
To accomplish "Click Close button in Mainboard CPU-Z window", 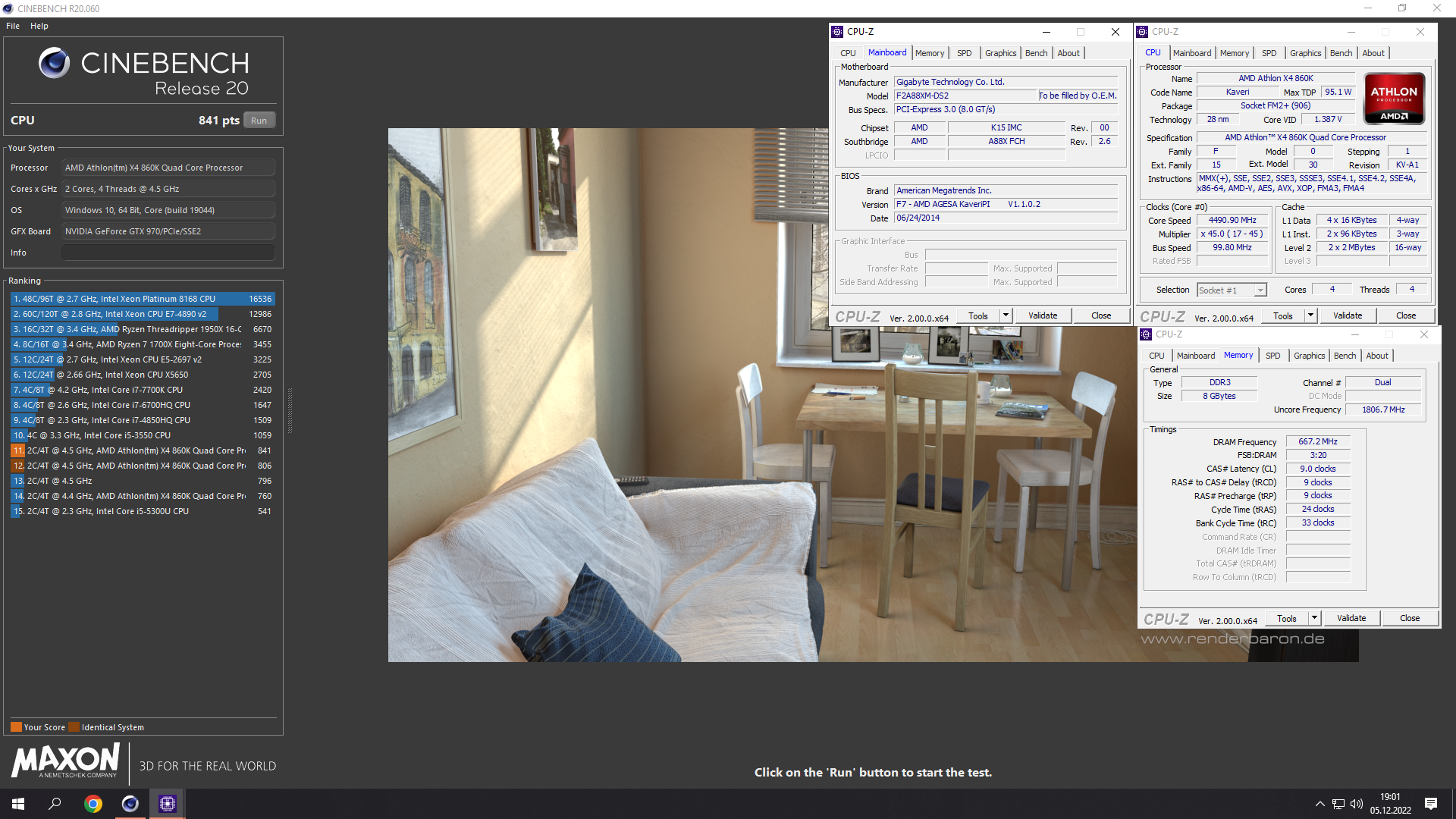I will (1101, 316).
